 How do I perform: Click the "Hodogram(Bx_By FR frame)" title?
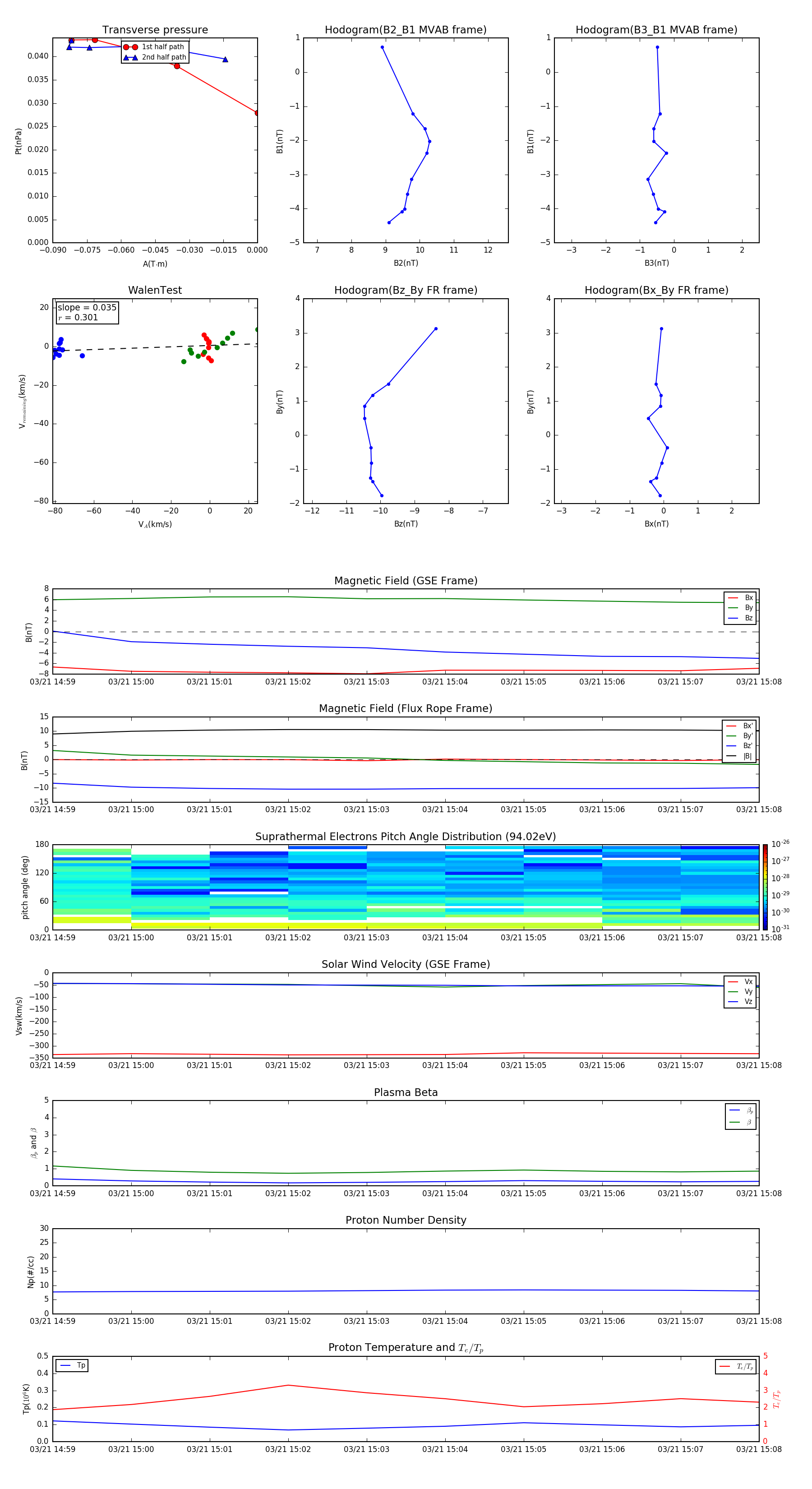656,290
